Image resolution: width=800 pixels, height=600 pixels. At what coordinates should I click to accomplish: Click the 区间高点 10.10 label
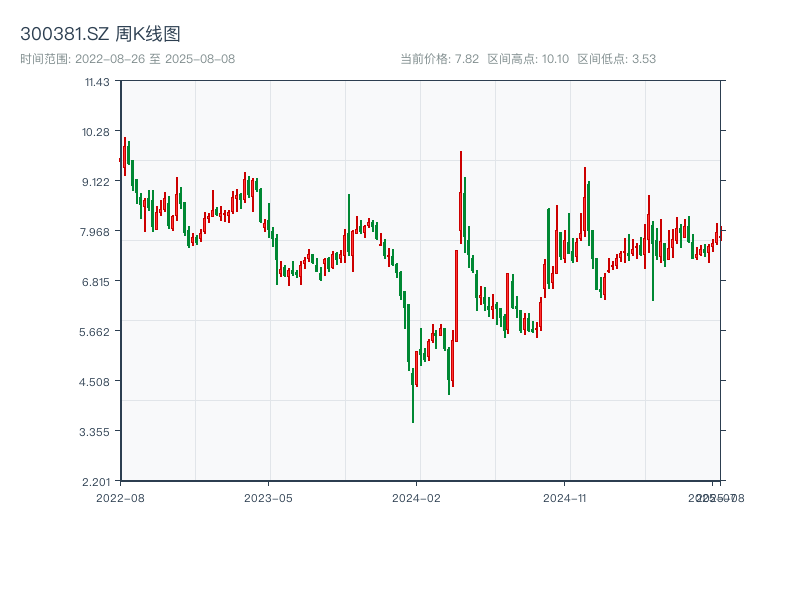pos(528,59)
